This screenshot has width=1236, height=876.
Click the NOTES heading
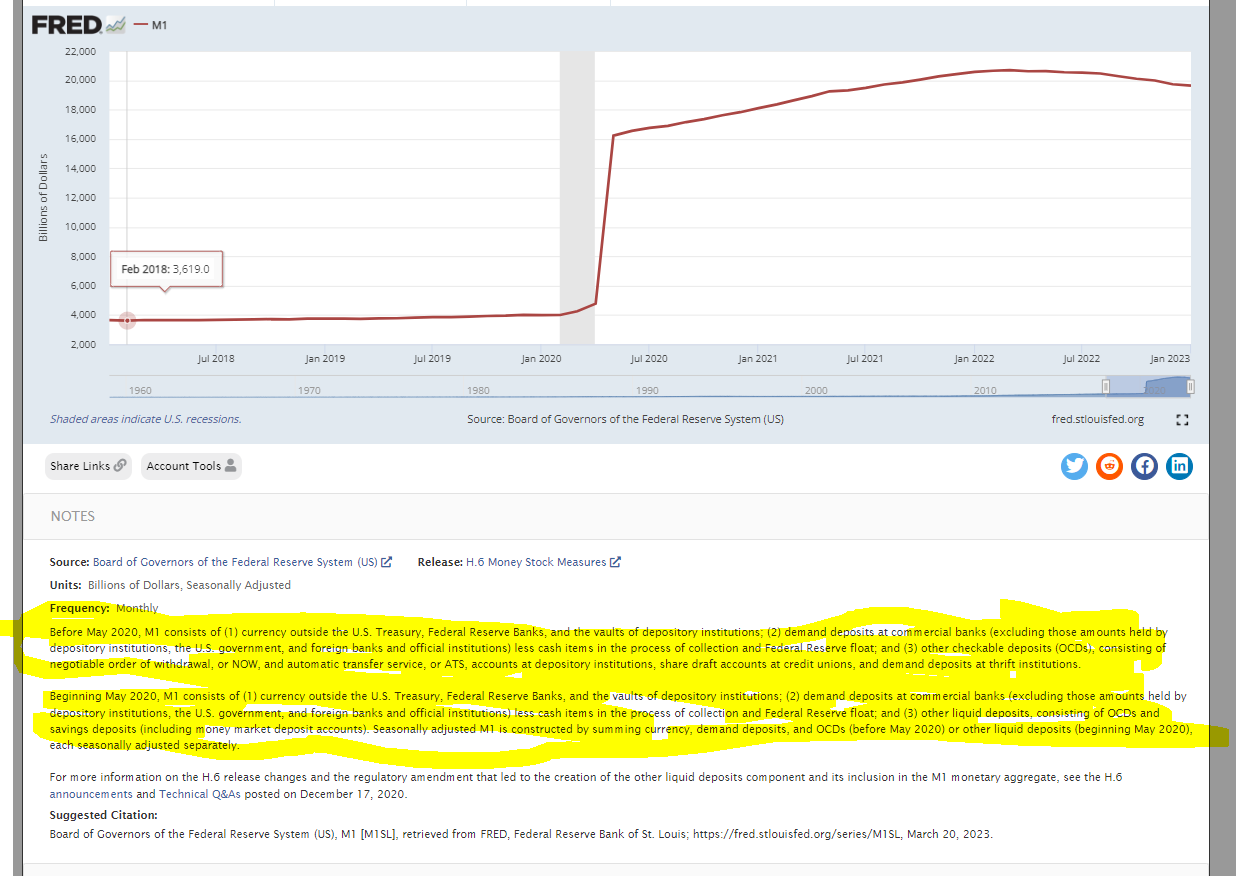click(x=73, y=516)
